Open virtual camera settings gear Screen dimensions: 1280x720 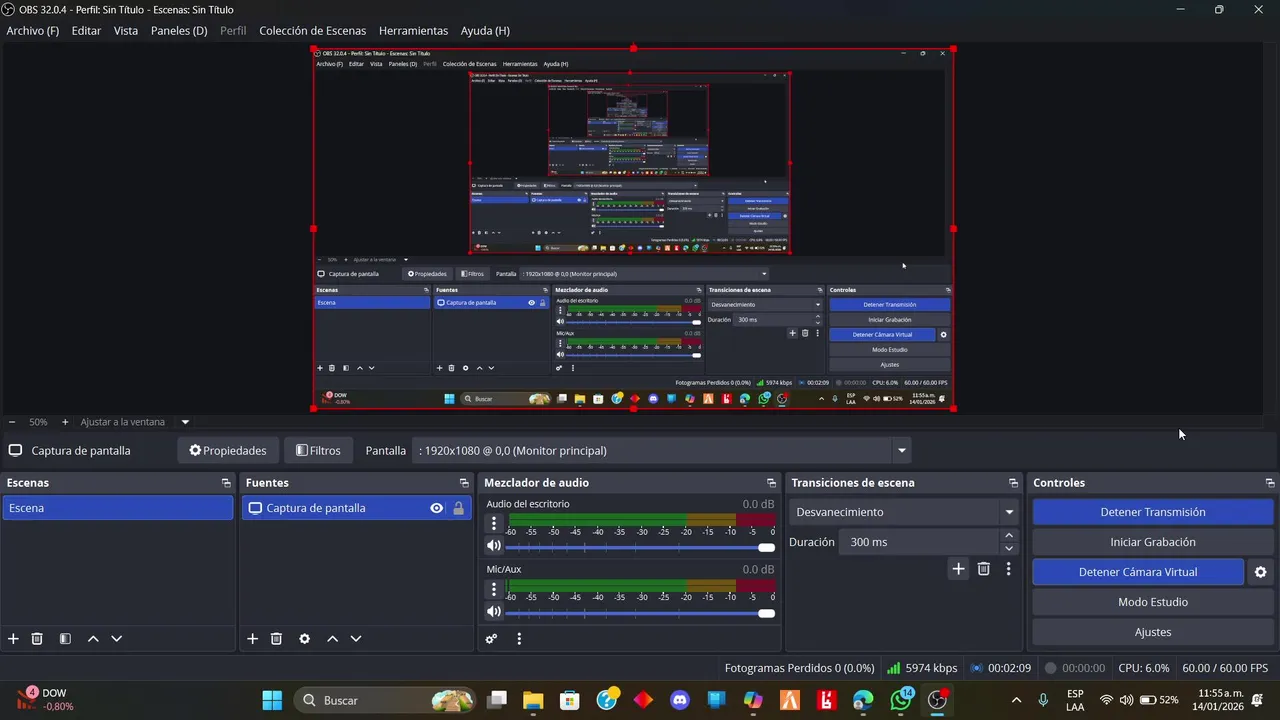click(1260, 572)
